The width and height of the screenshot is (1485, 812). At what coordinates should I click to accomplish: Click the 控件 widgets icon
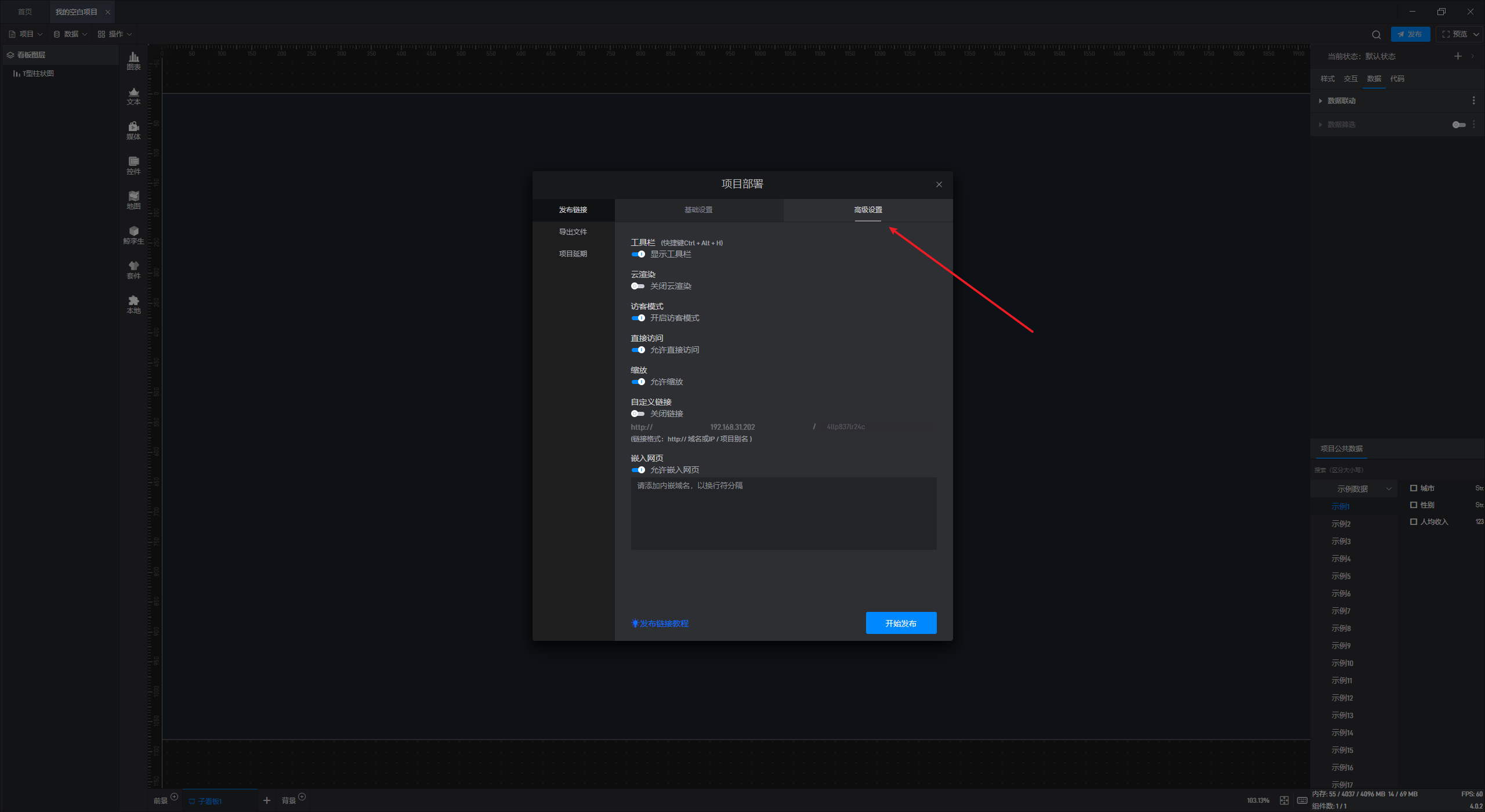(133, 165)
